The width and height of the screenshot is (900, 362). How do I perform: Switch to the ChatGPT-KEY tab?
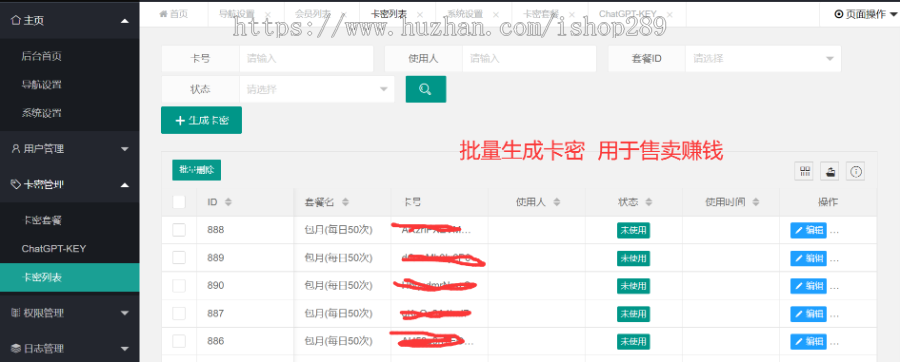click(628, 14)
